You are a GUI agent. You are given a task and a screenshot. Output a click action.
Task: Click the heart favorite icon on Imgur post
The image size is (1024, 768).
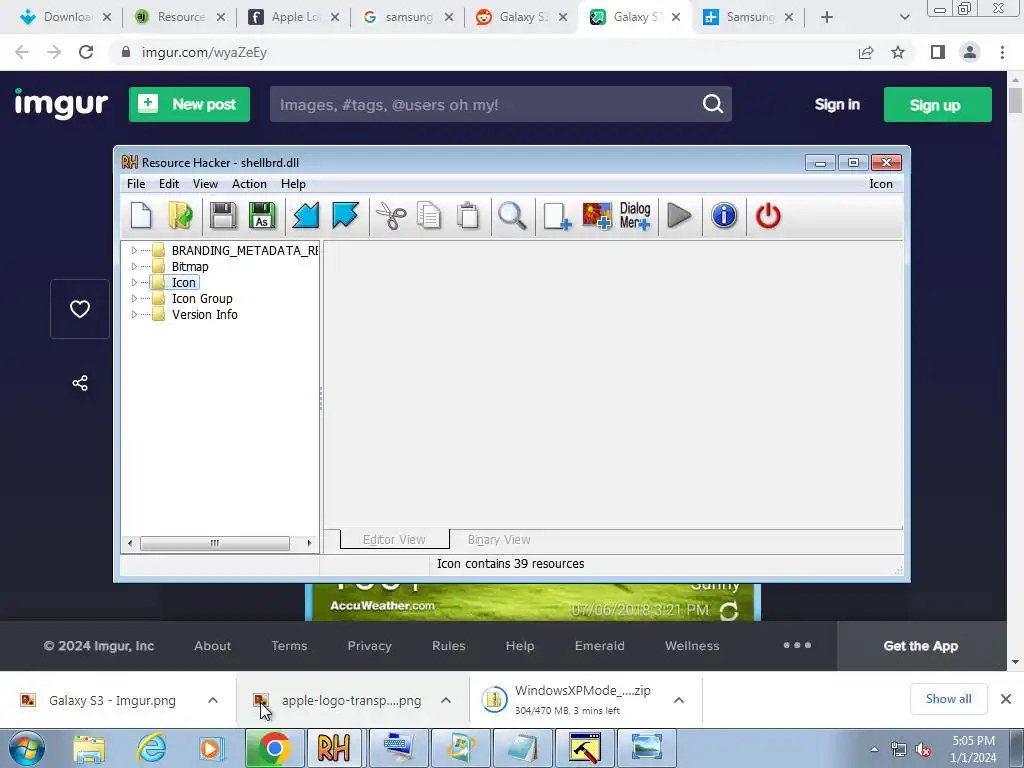(x=80, y=309)
